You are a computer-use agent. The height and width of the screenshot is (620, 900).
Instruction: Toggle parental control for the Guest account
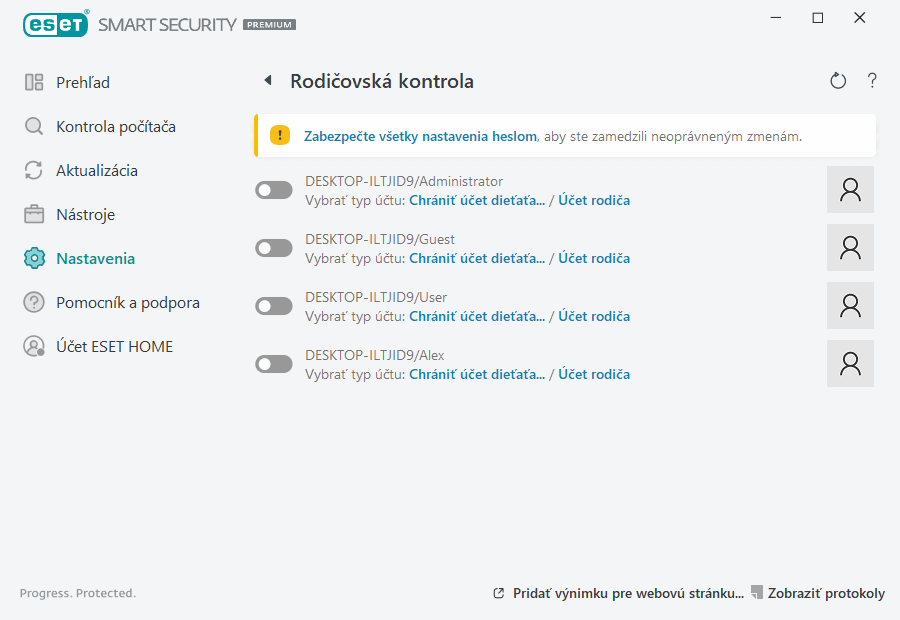(x=274, y=248)
